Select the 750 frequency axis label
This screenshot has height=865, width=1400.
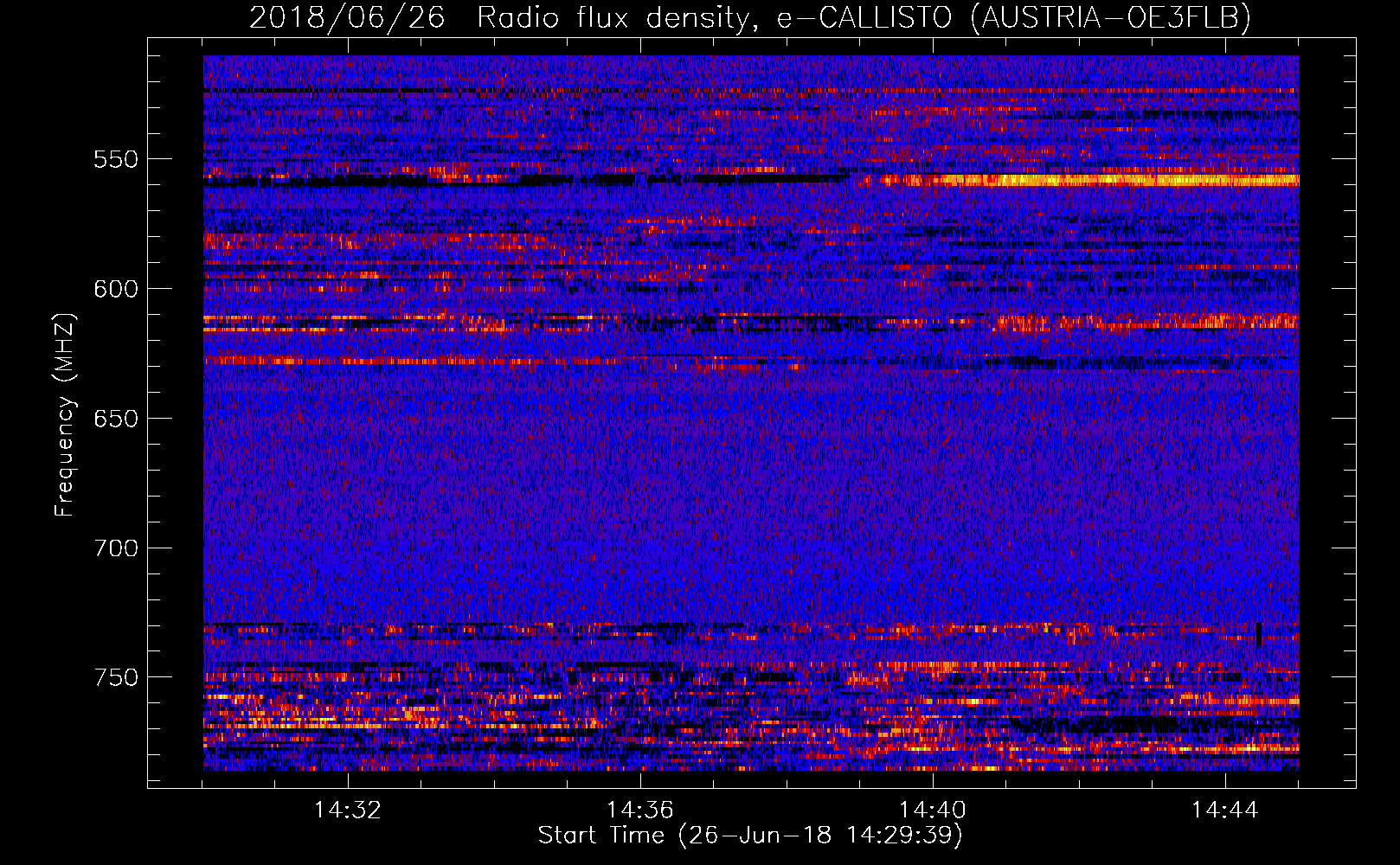click(x=116, y=677)
